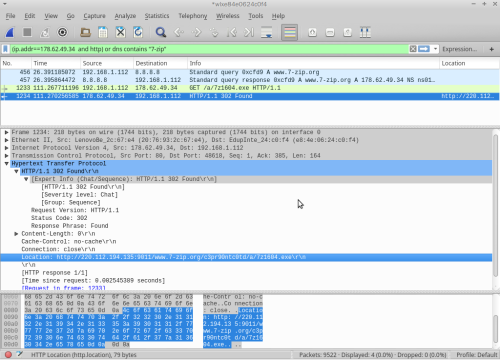The image size is (500, 360).
Task: Go back in packet history
Action: 179,32
